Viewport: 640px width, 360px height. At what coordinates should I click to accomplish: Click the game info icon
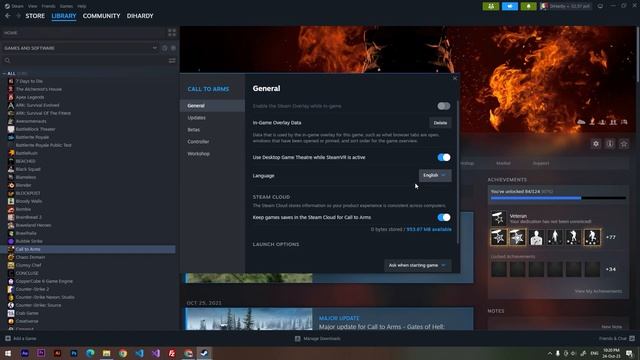[x=610, y=144]
